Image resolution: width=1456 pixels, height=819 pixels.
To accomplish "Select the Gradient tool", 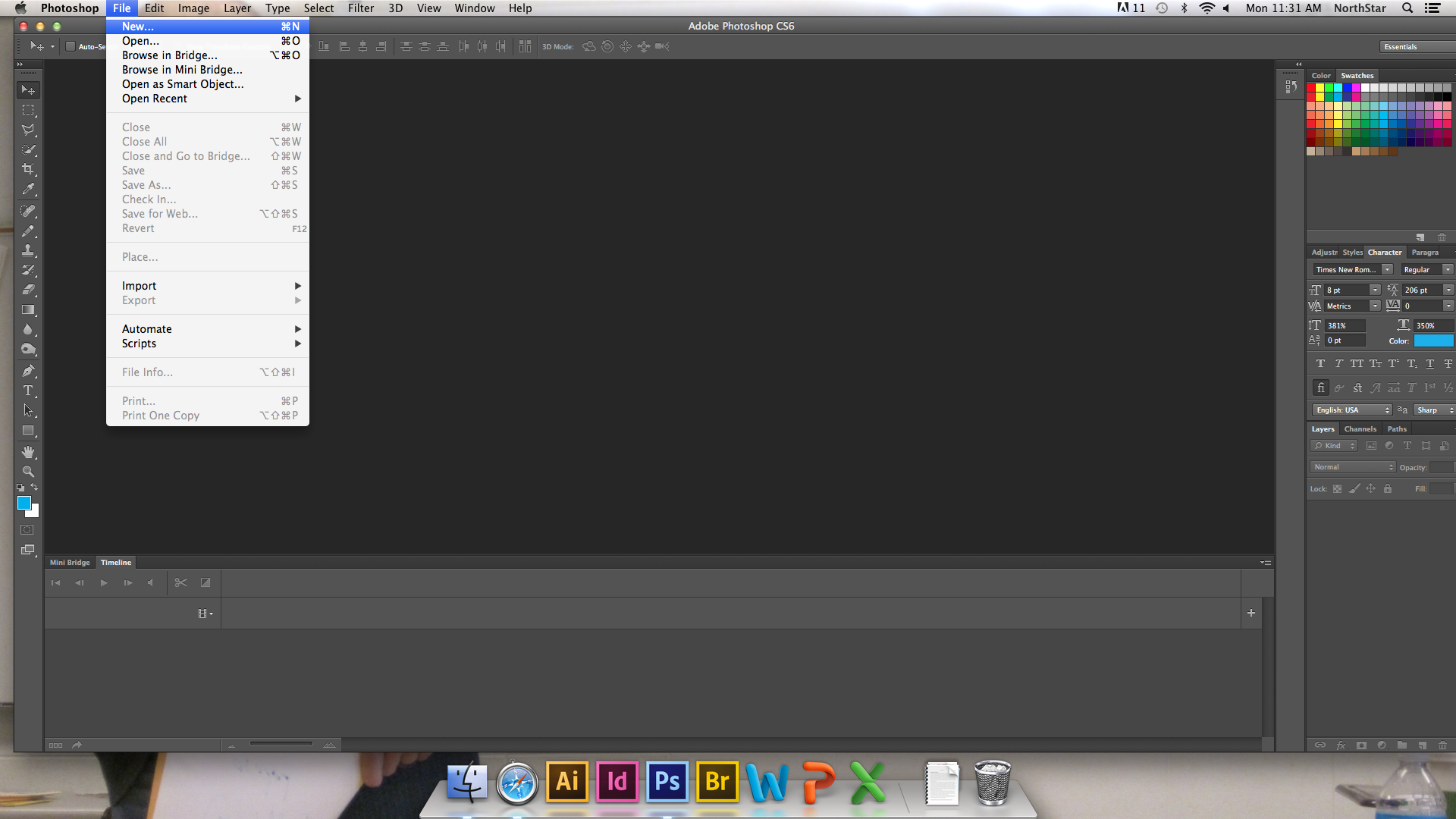I will (28, 309).
